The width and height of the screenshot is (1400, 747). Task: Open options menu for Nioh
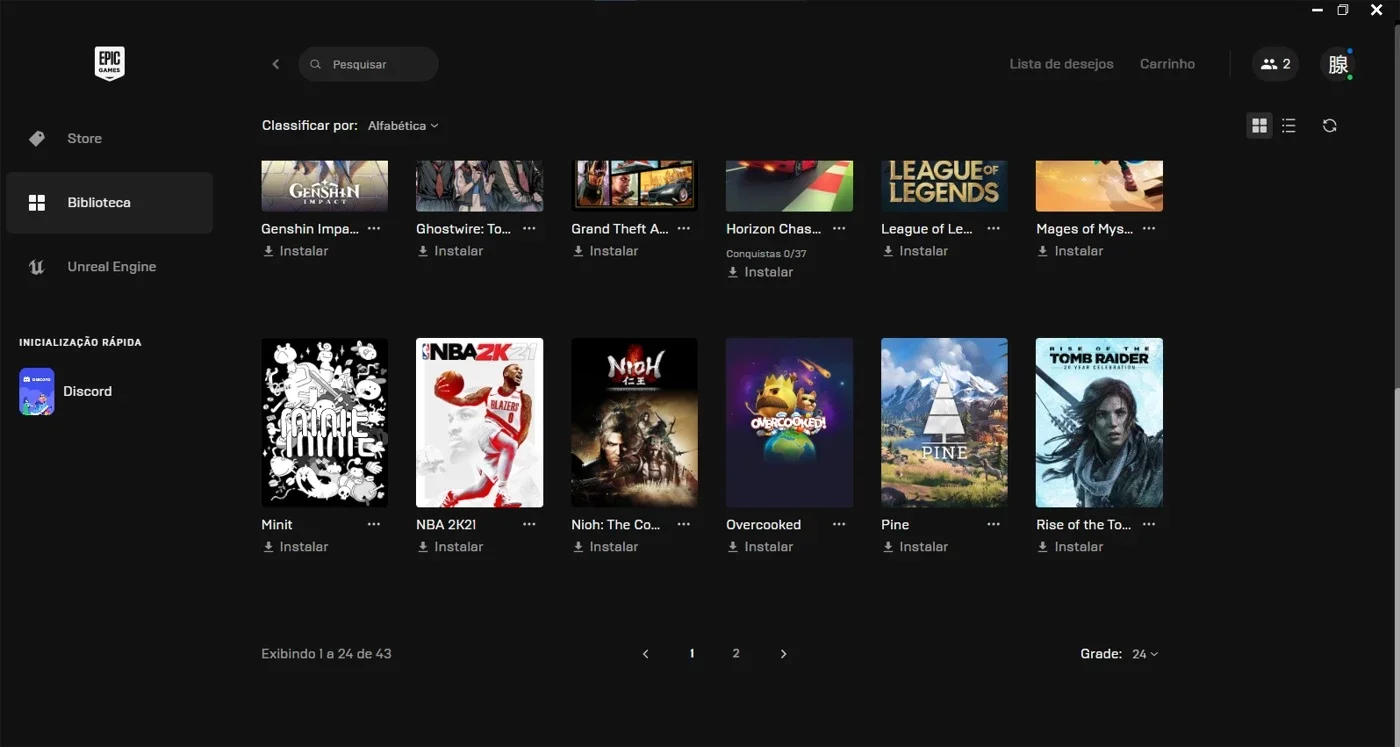[x=684, y=524]
